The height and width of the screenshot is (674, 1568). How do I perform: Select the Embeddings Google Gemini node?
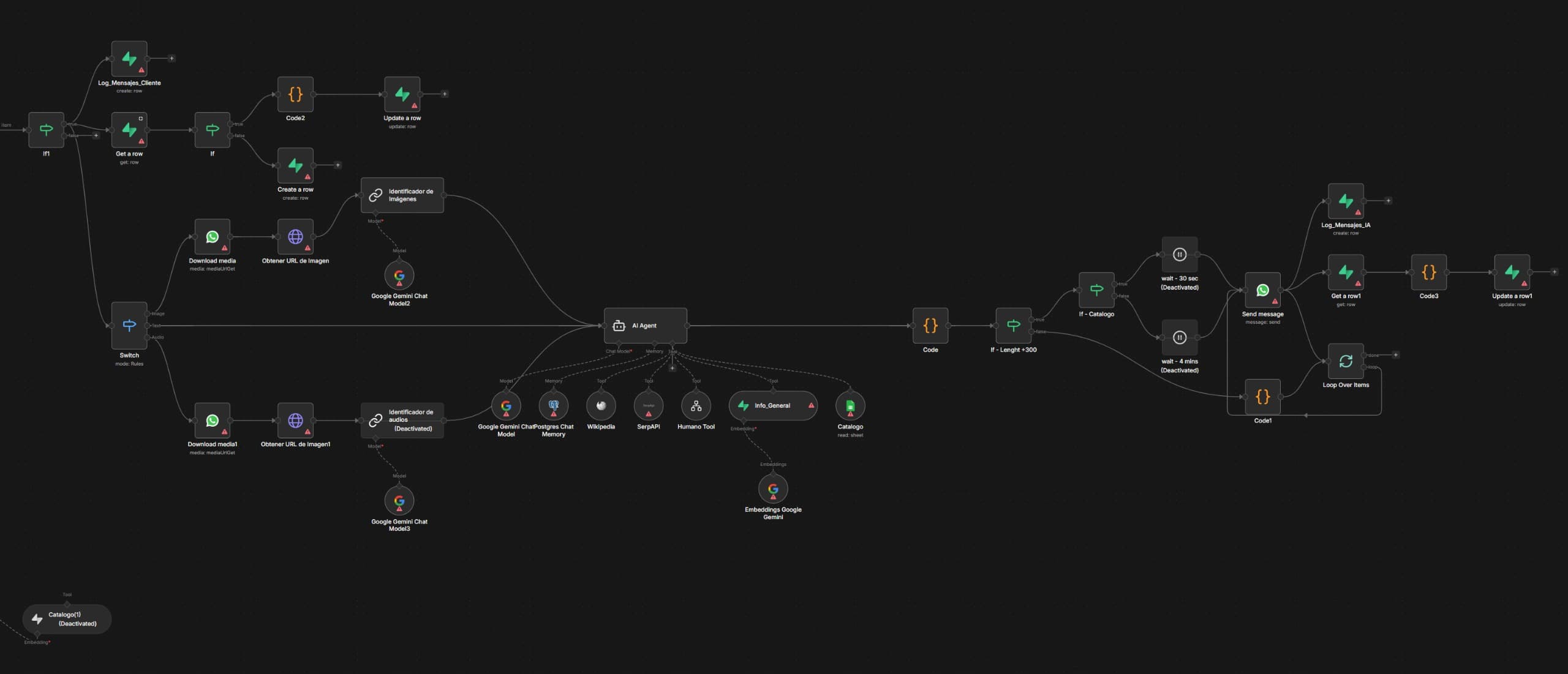[773, 489]
